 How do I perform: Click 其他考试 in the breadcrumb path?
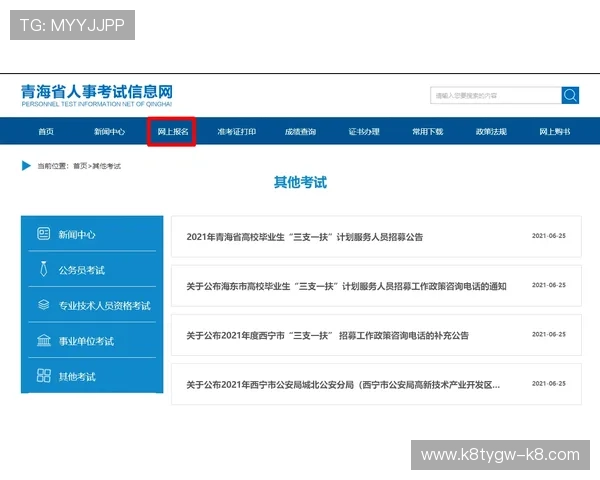pos(107,166)
